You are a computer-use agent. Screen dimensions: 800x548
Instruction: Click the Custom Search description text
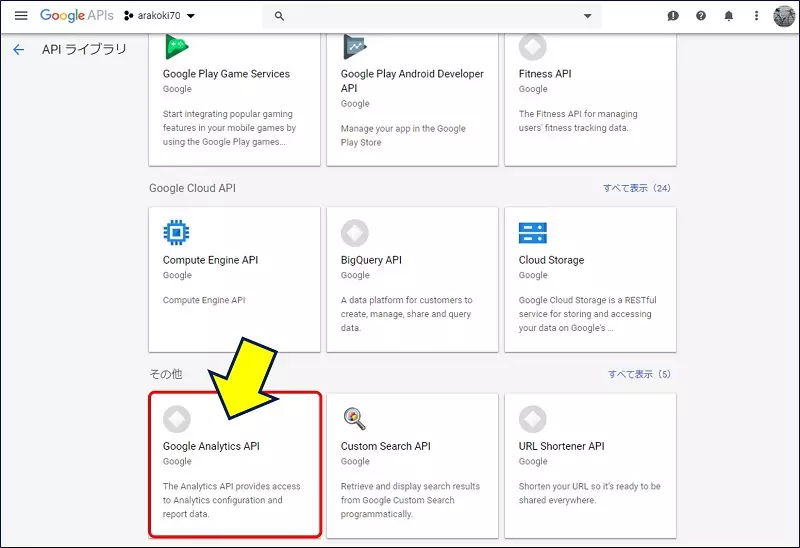point(410,500)
